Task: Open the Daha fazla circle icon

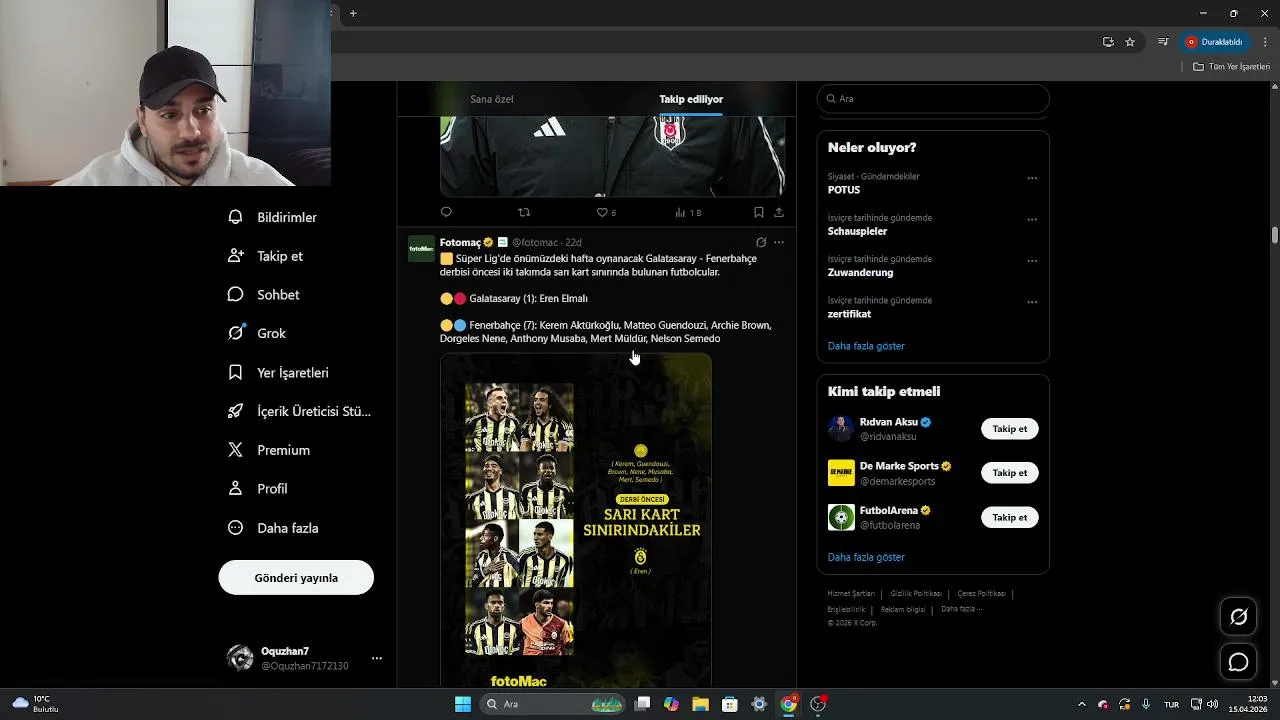Action: pyautogui.click(x=236, y=527)
